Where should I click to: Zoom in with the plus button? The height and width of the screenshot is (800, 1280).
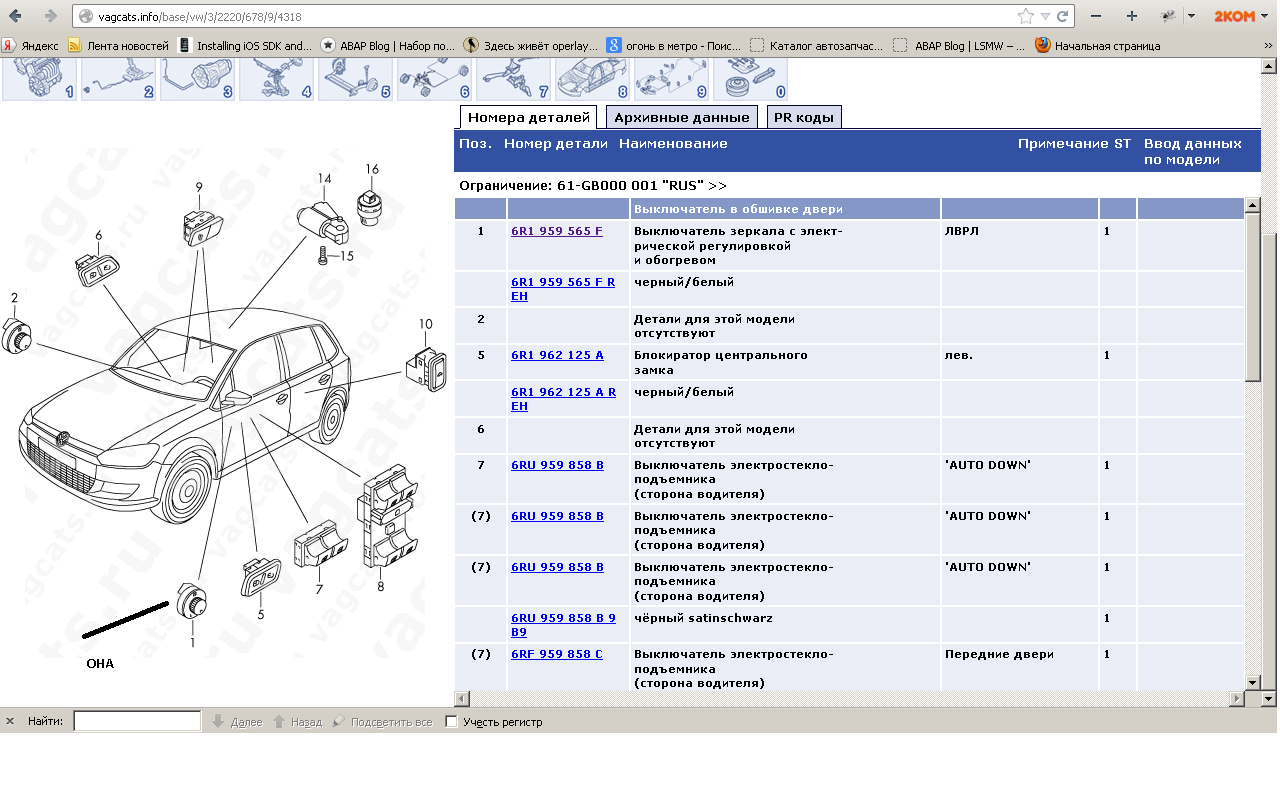click(x=1132, y=16)
